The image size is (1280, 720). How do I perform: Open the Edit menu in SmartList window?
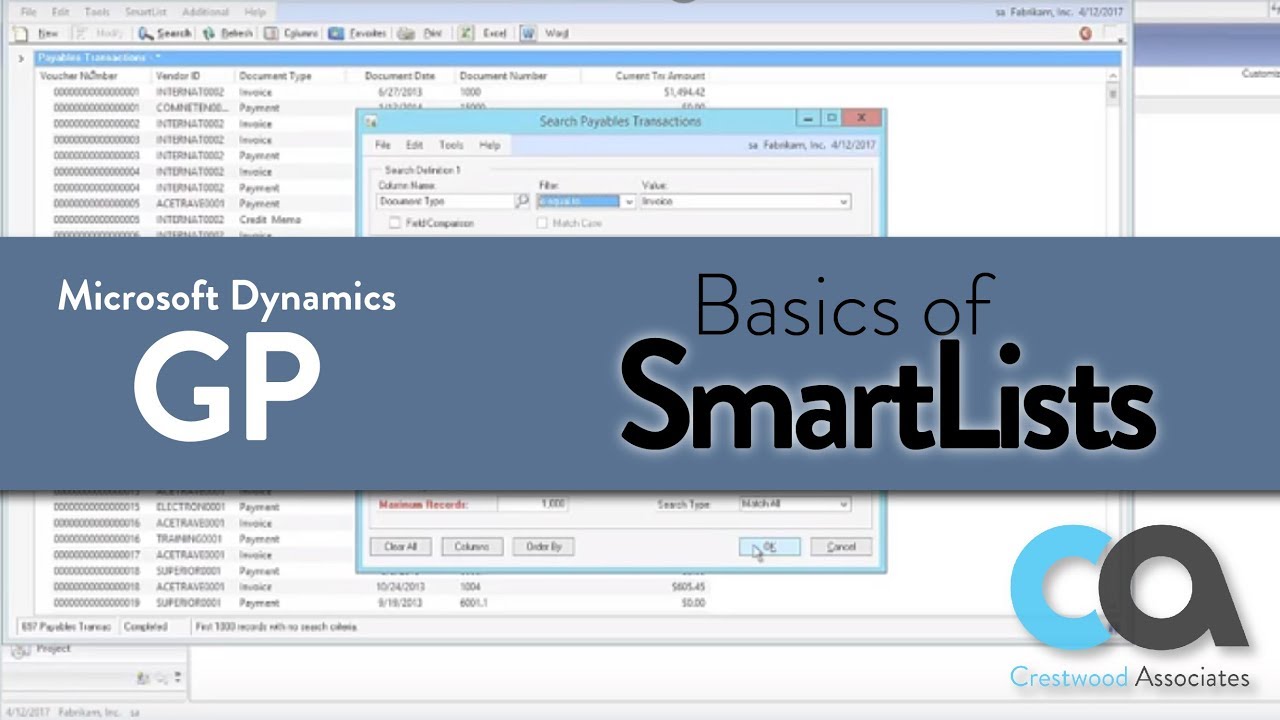pyautogui.click(x=62, y=12)
